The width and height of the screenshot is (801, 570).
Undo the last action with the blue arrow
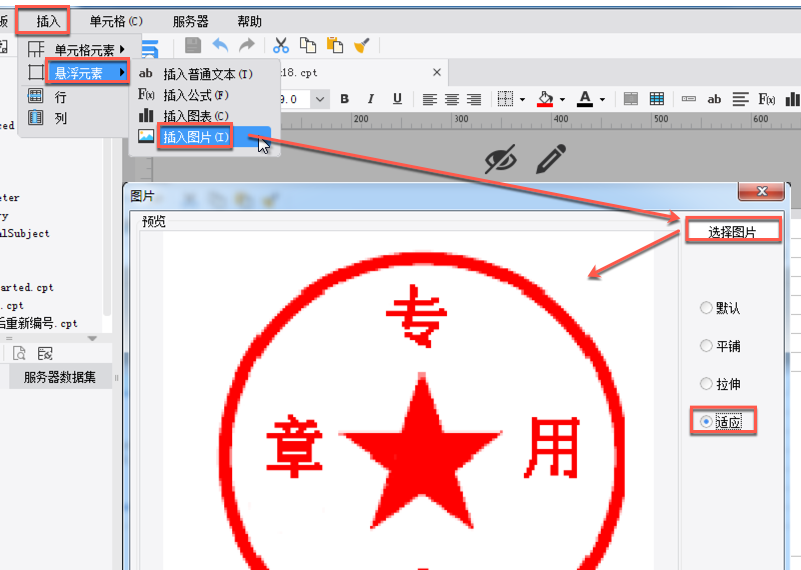(220, 45)
